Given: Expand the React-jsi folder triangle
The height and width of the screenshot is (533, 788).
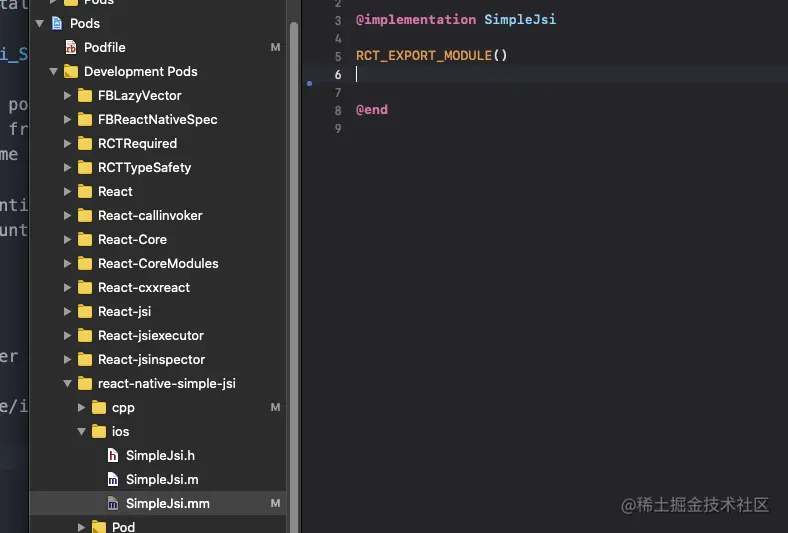Looking at the screenshot, I should pyautogui.click(x=67, y=311).
